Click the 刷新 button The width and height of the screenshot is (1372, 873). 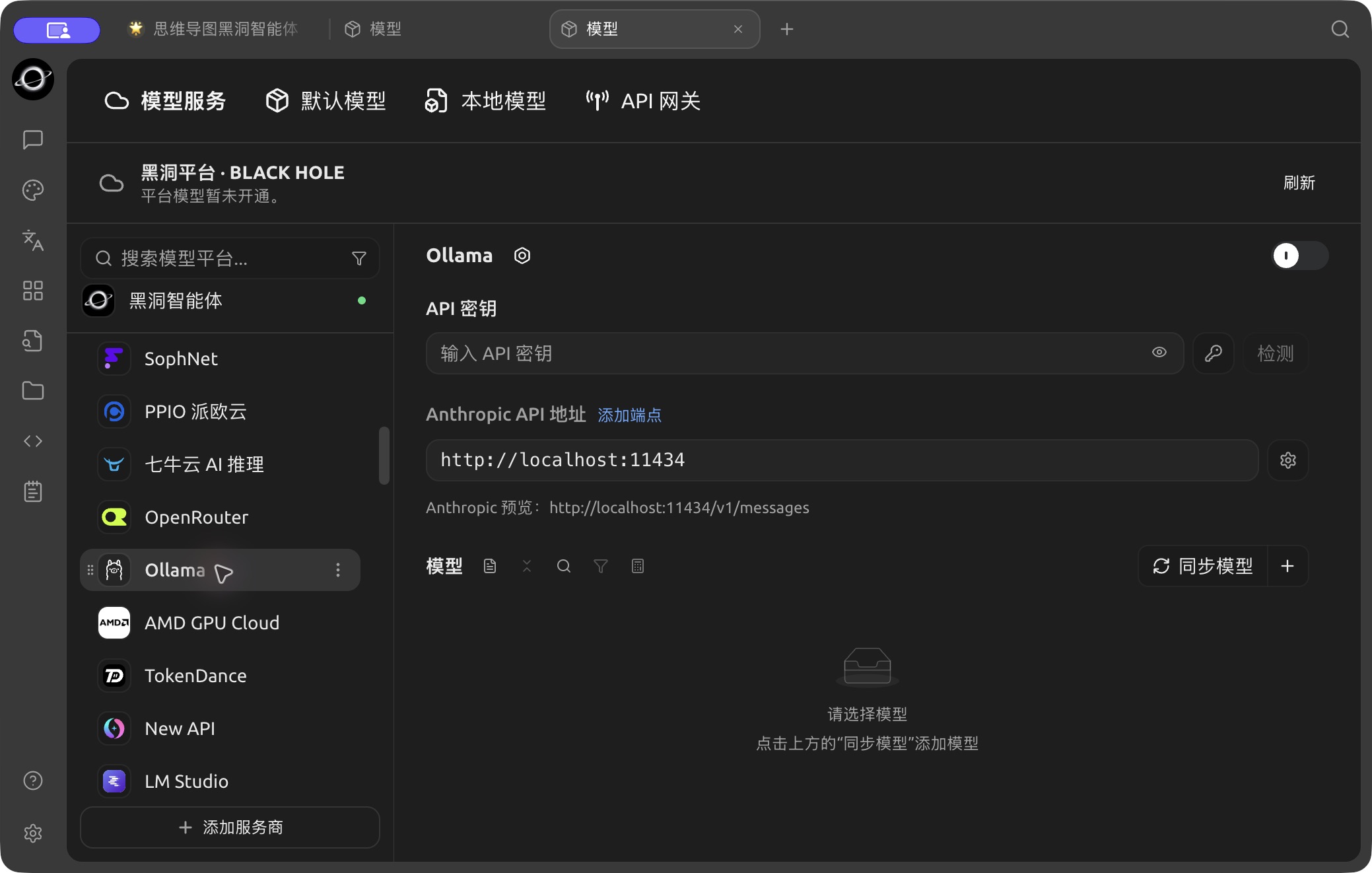(1299, 183)
